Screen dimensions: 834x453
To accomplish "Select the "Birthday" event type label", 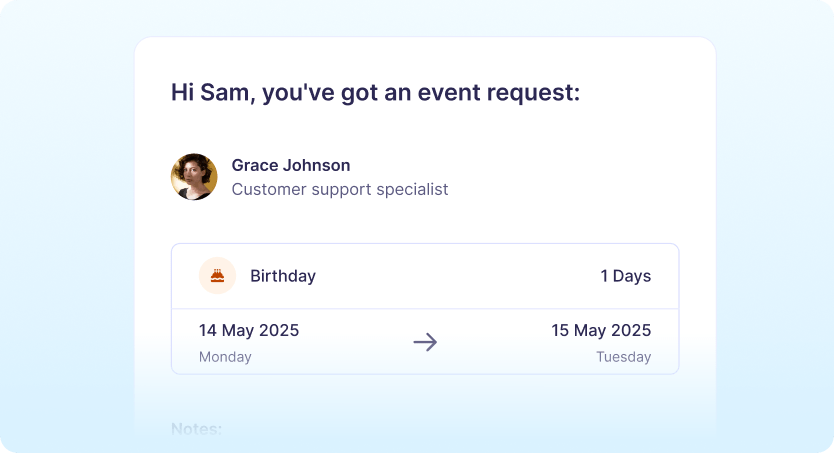I will point(283,276).
